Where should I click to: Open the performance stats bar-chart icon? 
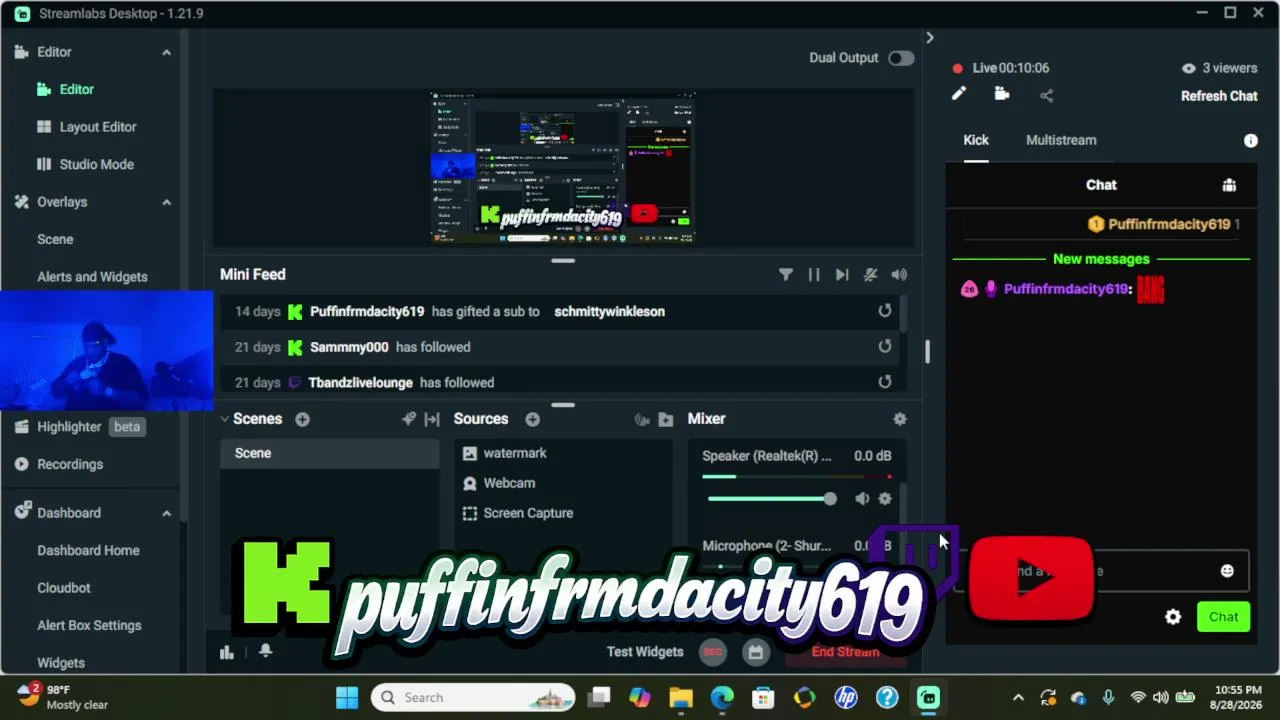click(x=227, y=652)
